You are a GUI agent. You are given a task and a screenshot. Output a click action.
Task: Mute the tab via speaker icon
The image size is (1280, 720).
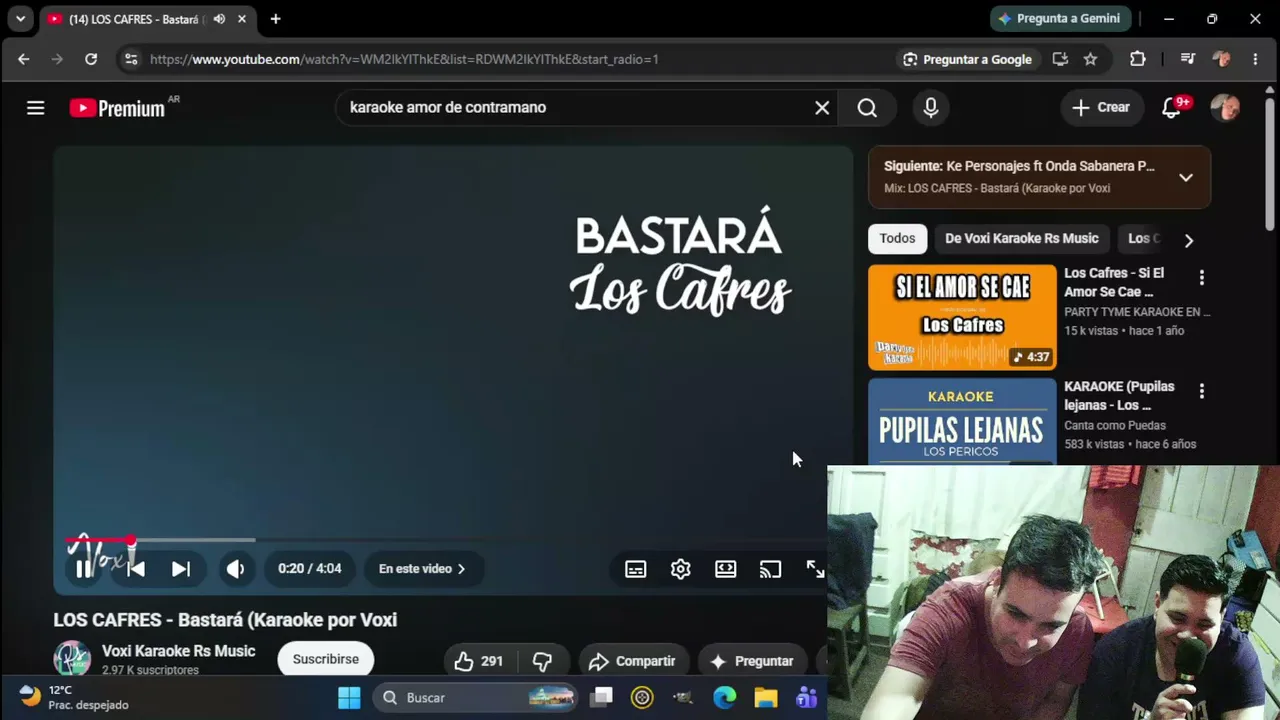[x=219, y=19]
